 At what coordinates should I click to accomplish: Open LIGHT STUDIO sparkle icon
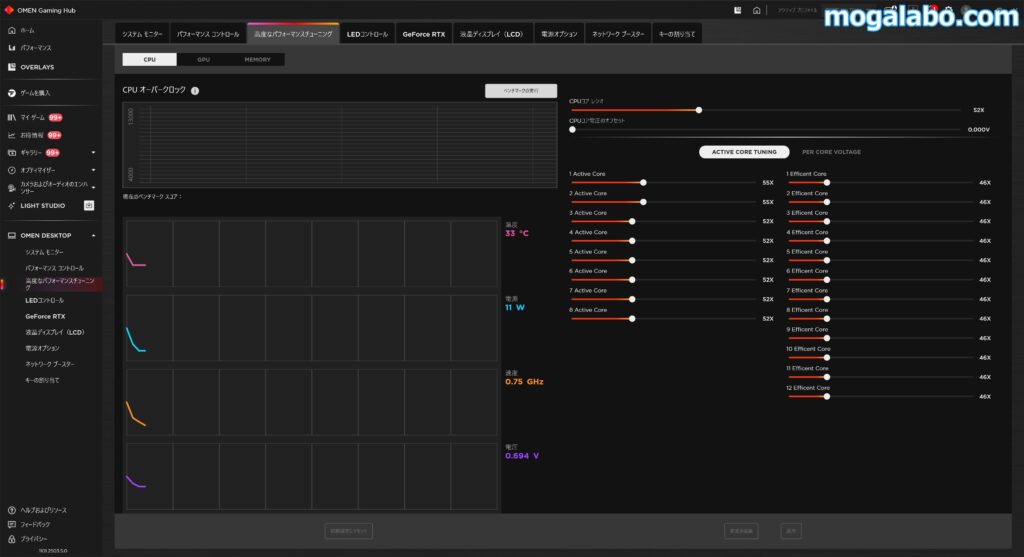tap(12, 206)
